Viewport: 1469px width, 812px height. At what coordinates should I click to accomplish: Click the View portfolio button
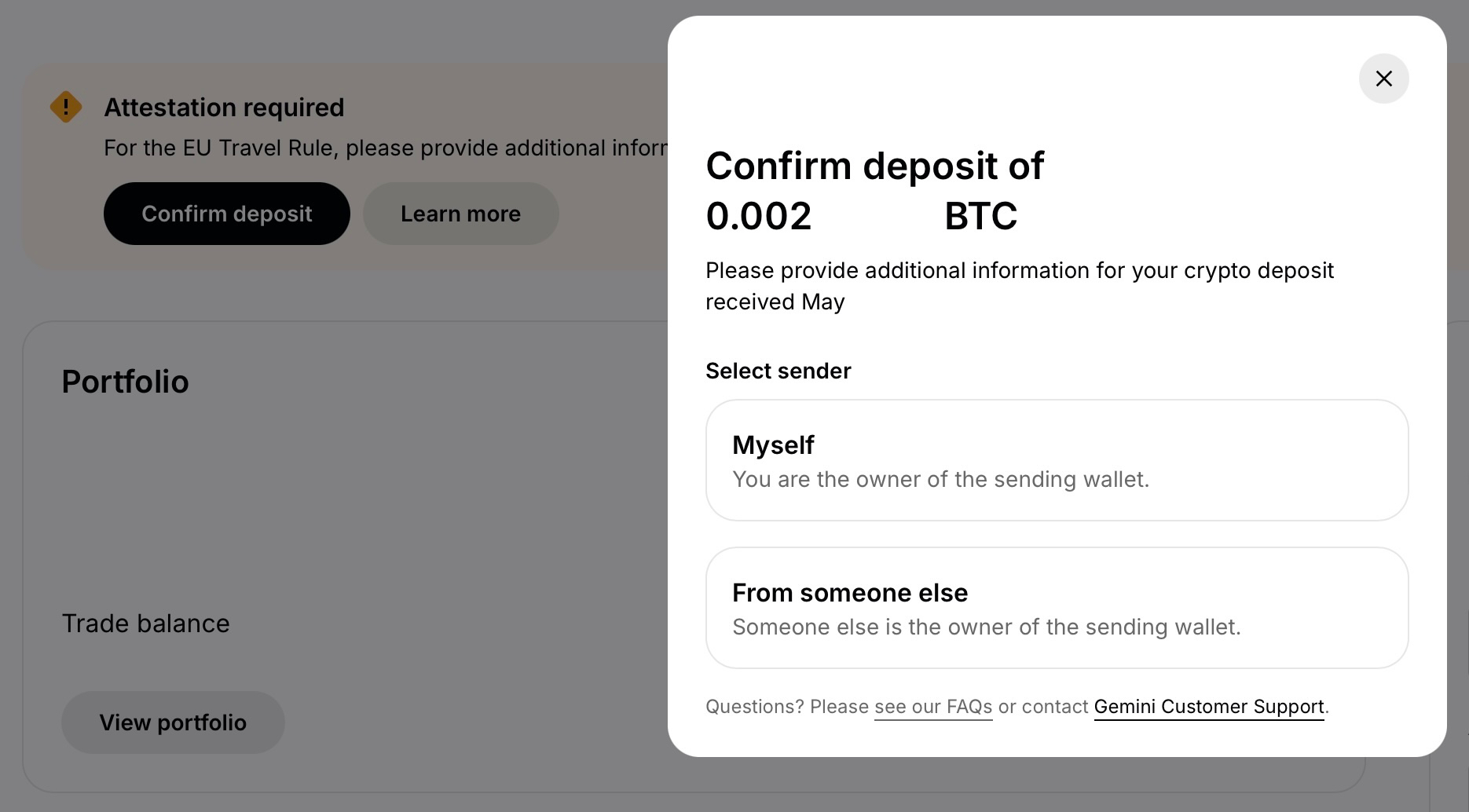coord(173,722)
